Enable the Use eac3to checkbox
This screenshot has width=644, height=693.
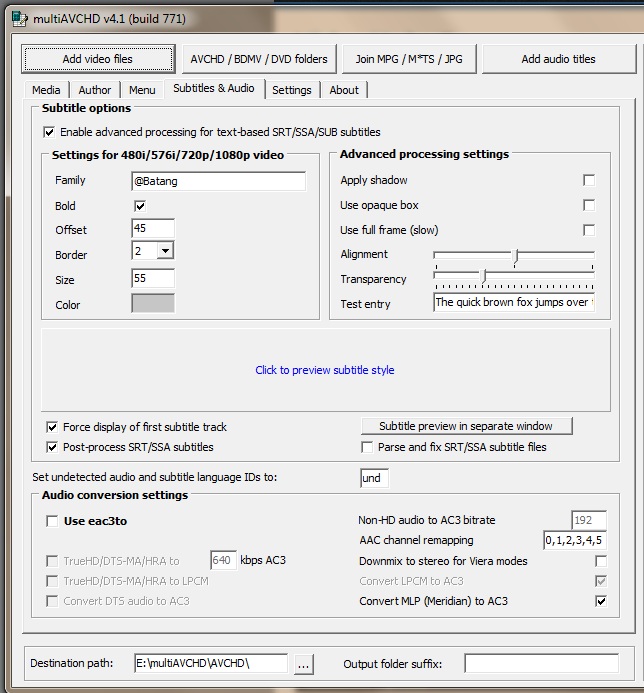(x=52, y=521)
